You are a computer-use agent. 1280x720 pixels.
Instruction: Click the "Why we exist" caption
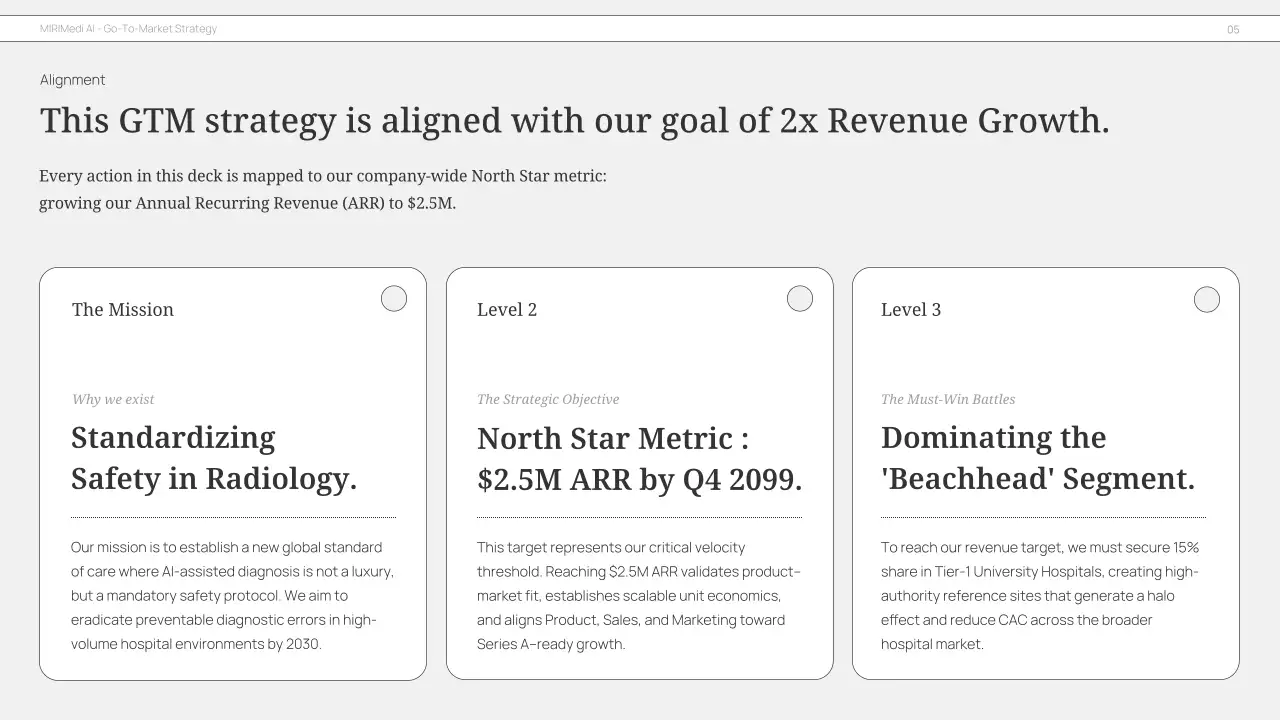coord(113,400)
